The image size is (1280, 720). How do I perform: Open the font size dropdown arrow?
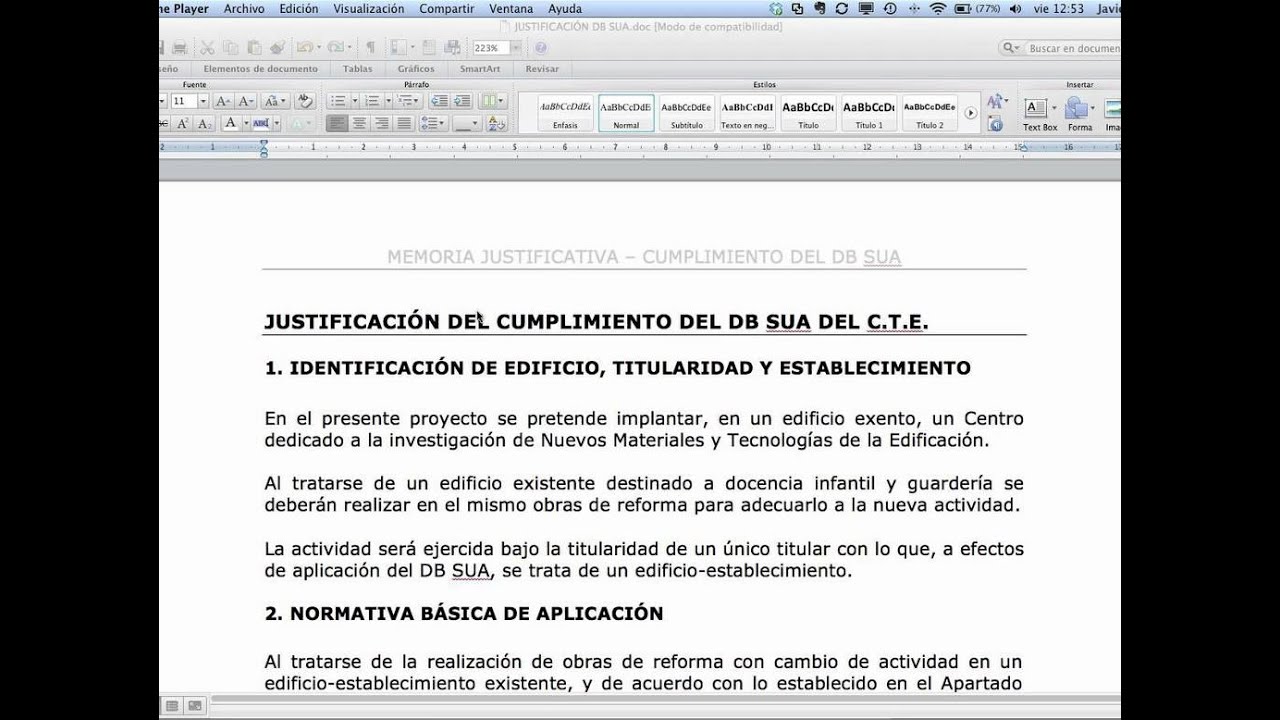point(203,101)
